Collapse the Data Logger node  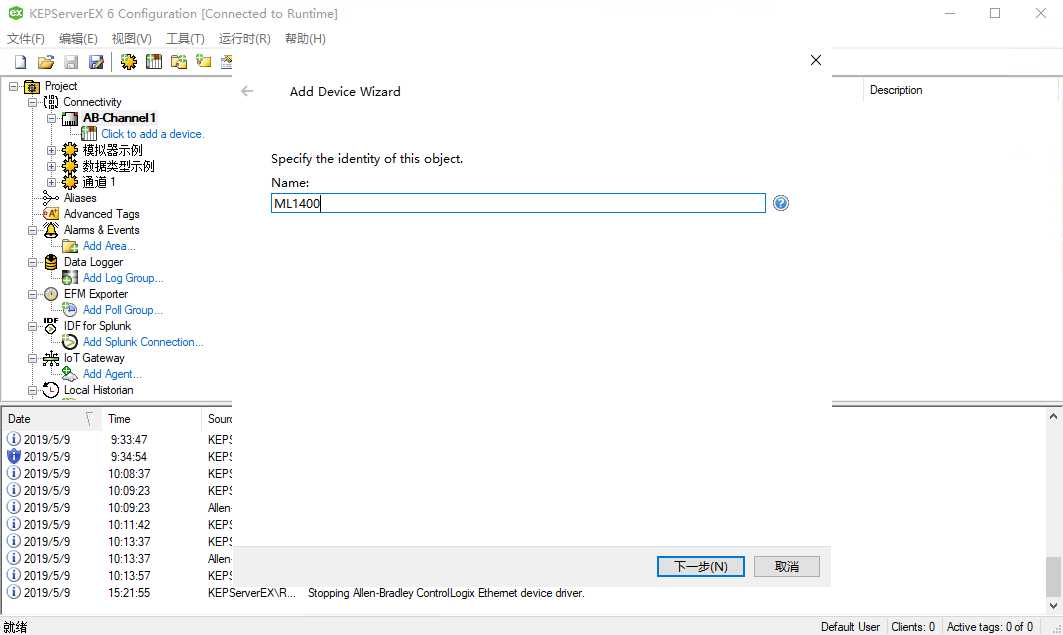(x=32, y=262)
